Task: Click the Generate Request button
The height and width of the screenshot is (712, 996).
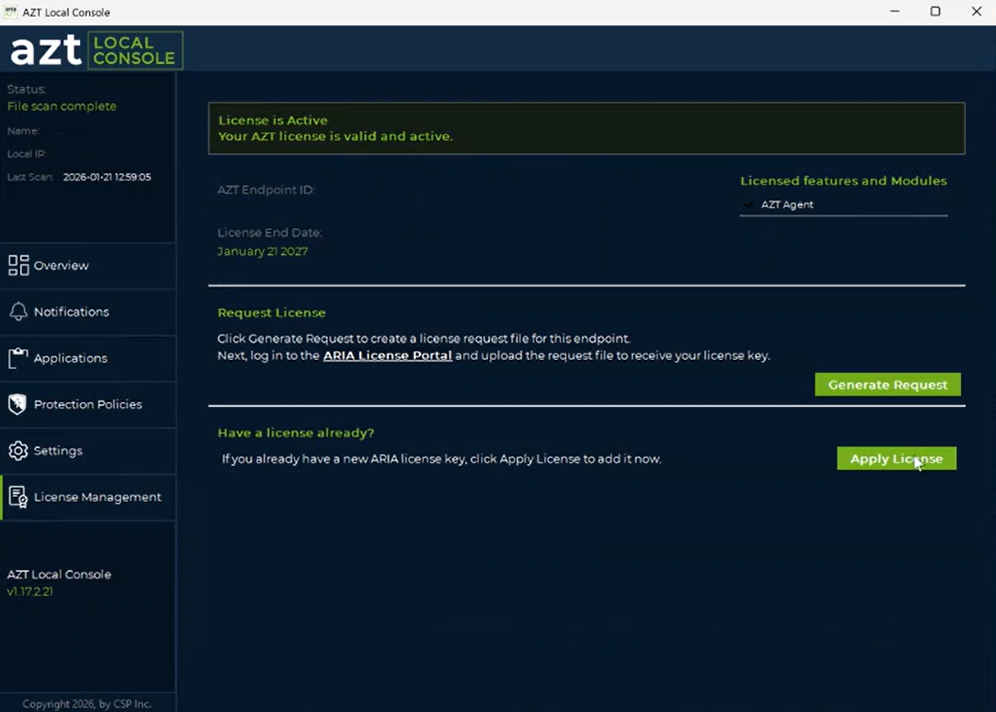Action: 887,384
